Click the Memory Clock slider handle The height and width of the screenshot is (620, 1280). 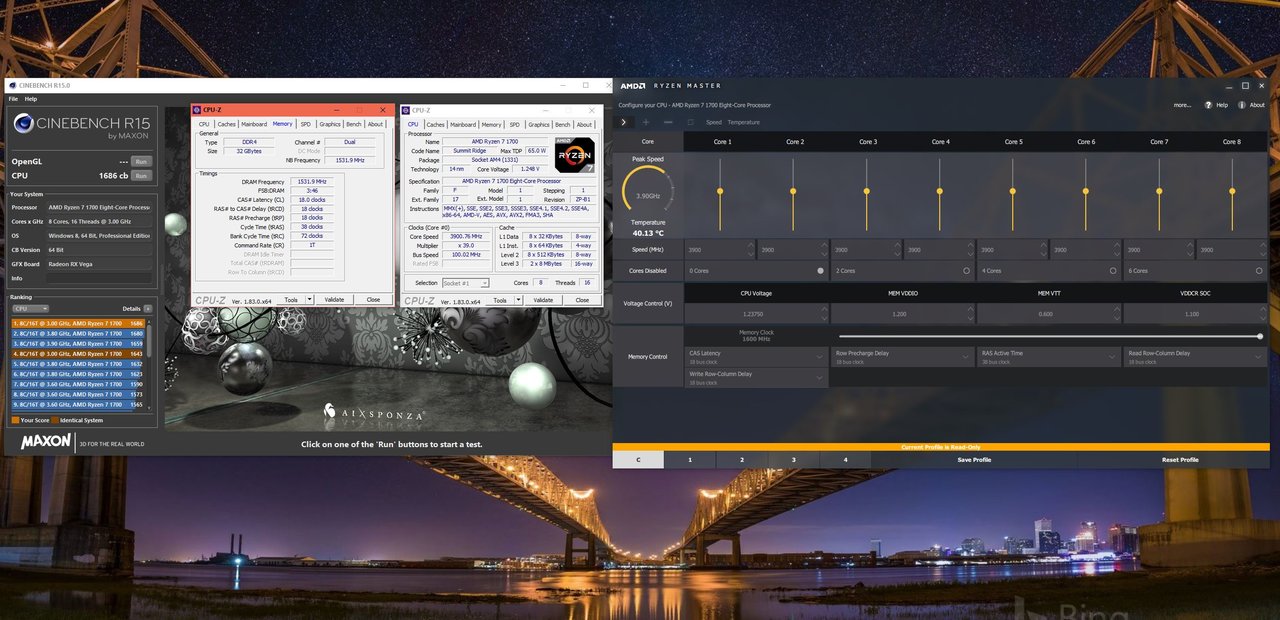click(x=1260, y=336)
